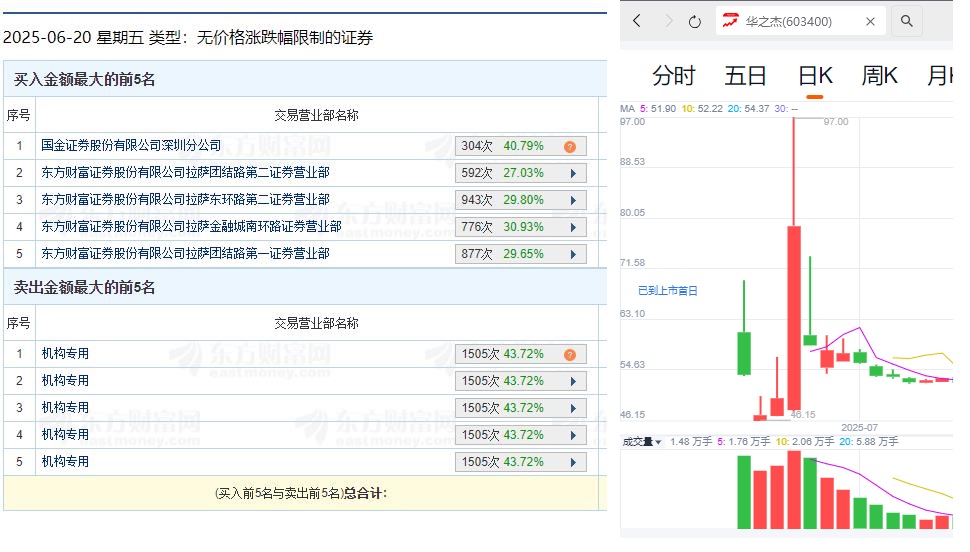Image resolution: width=970 pixels, height=552 pixels.
Task: Click 304次 40.79% stats box
Action: point(520,146)
